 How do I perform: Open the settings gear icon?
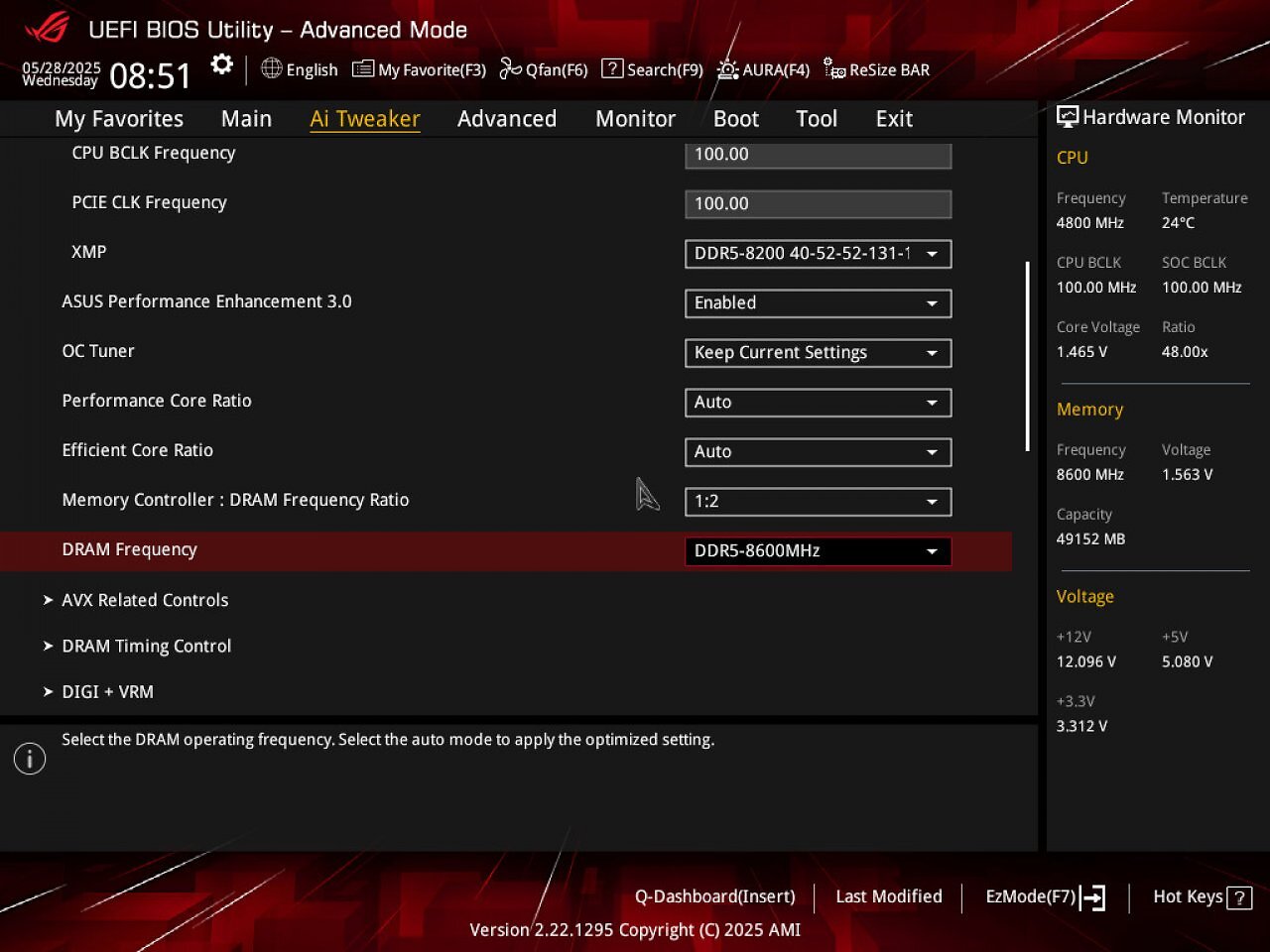(x=222, y=65)
